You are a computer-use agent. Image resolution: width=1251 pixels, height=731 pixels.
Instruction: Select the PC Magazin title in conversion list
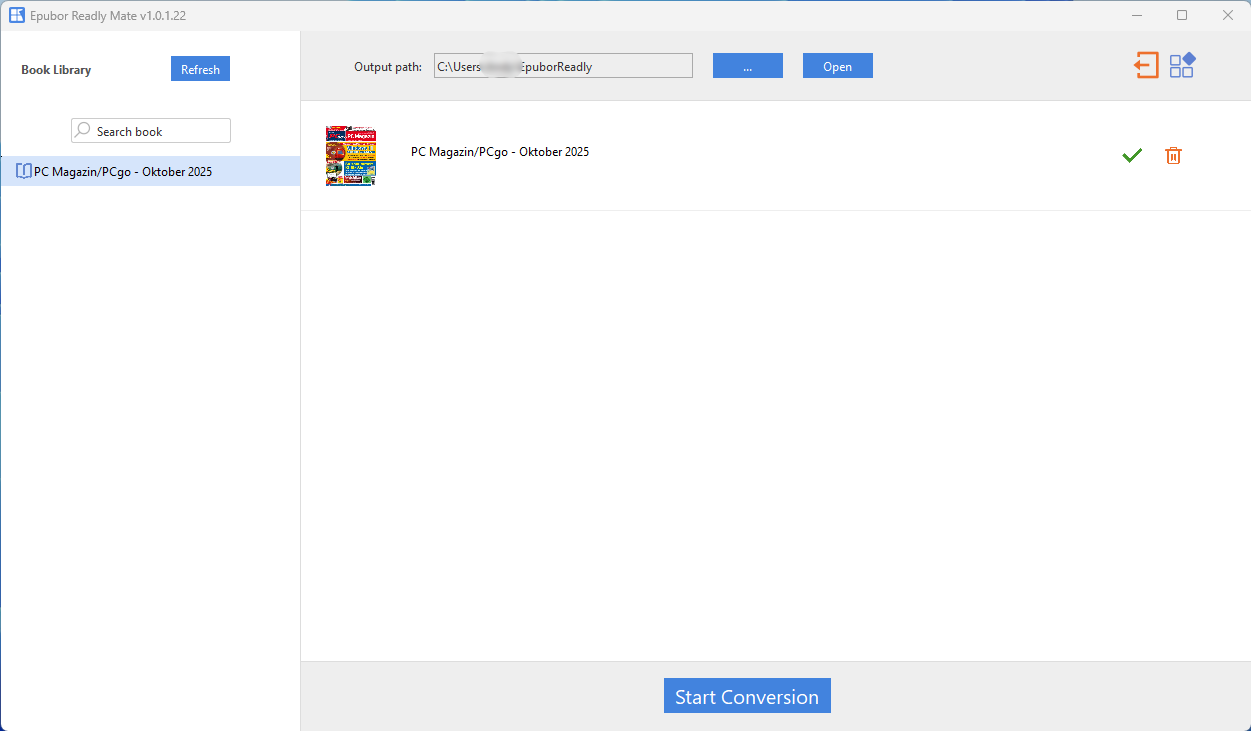pyautogui.click(x=500, y=152)
